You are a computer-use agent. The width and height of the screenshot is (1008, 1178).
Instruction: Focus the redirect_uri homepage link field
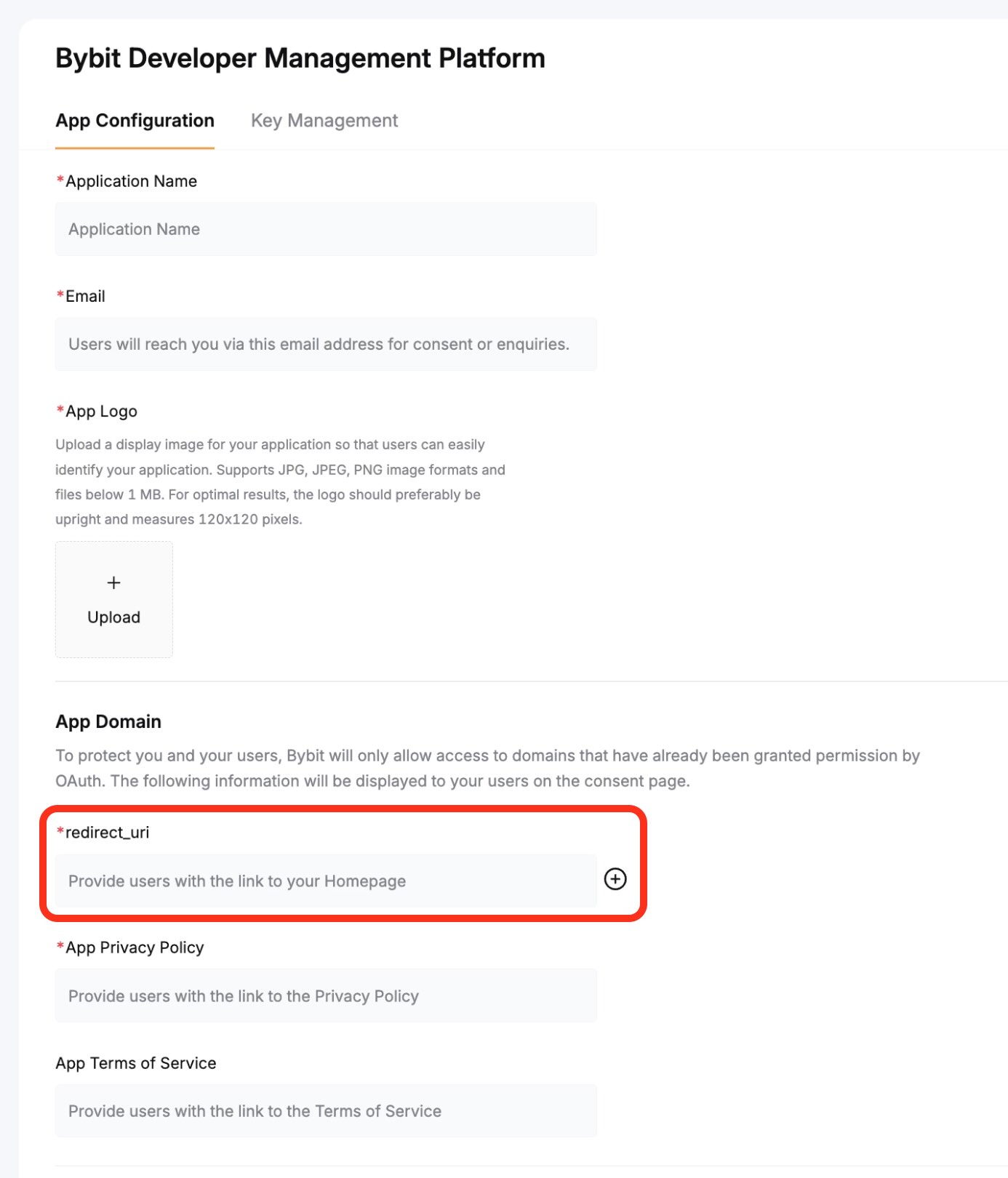coord(326,881)
